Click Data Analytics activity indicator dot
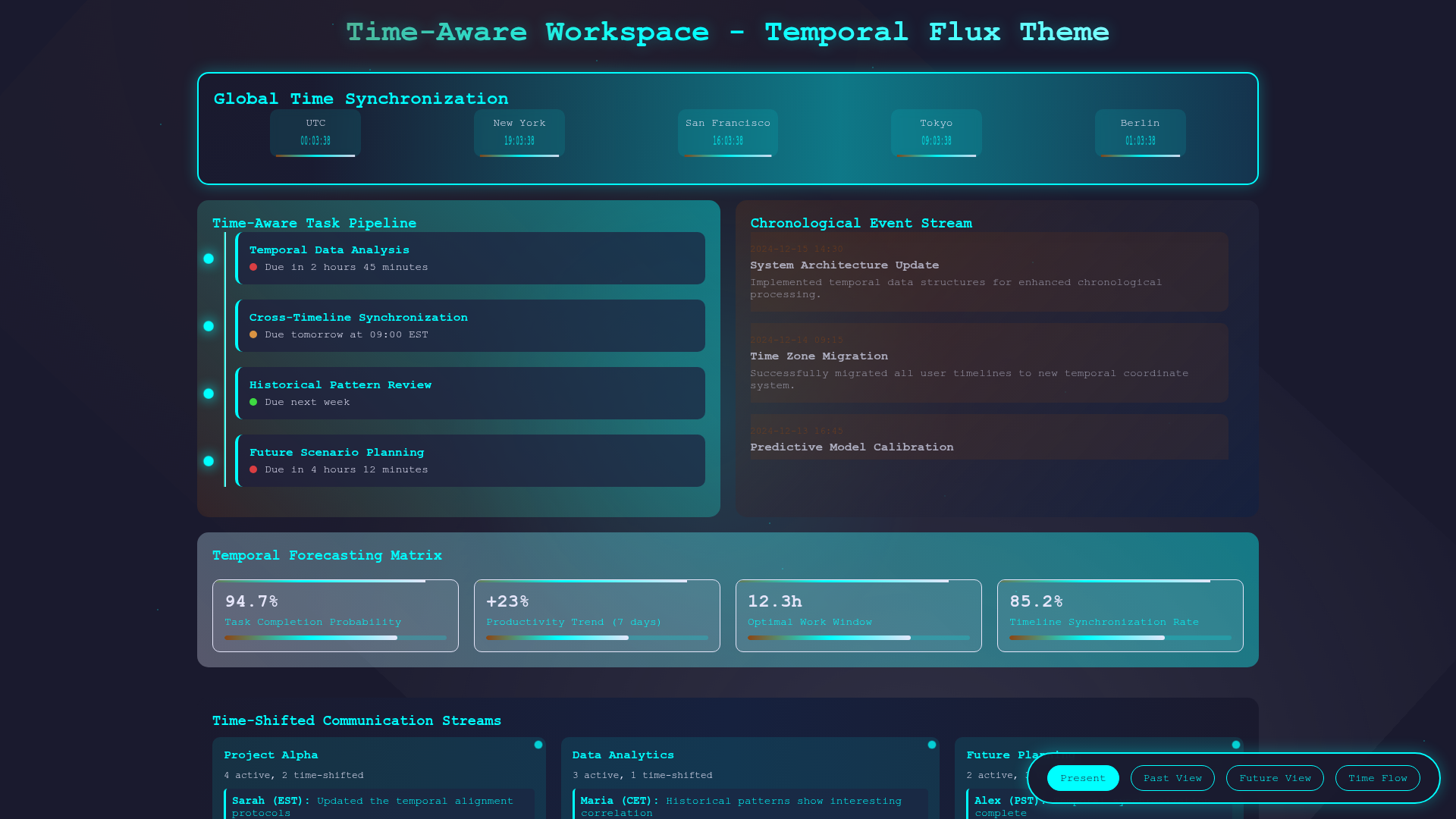 (932, 745)
